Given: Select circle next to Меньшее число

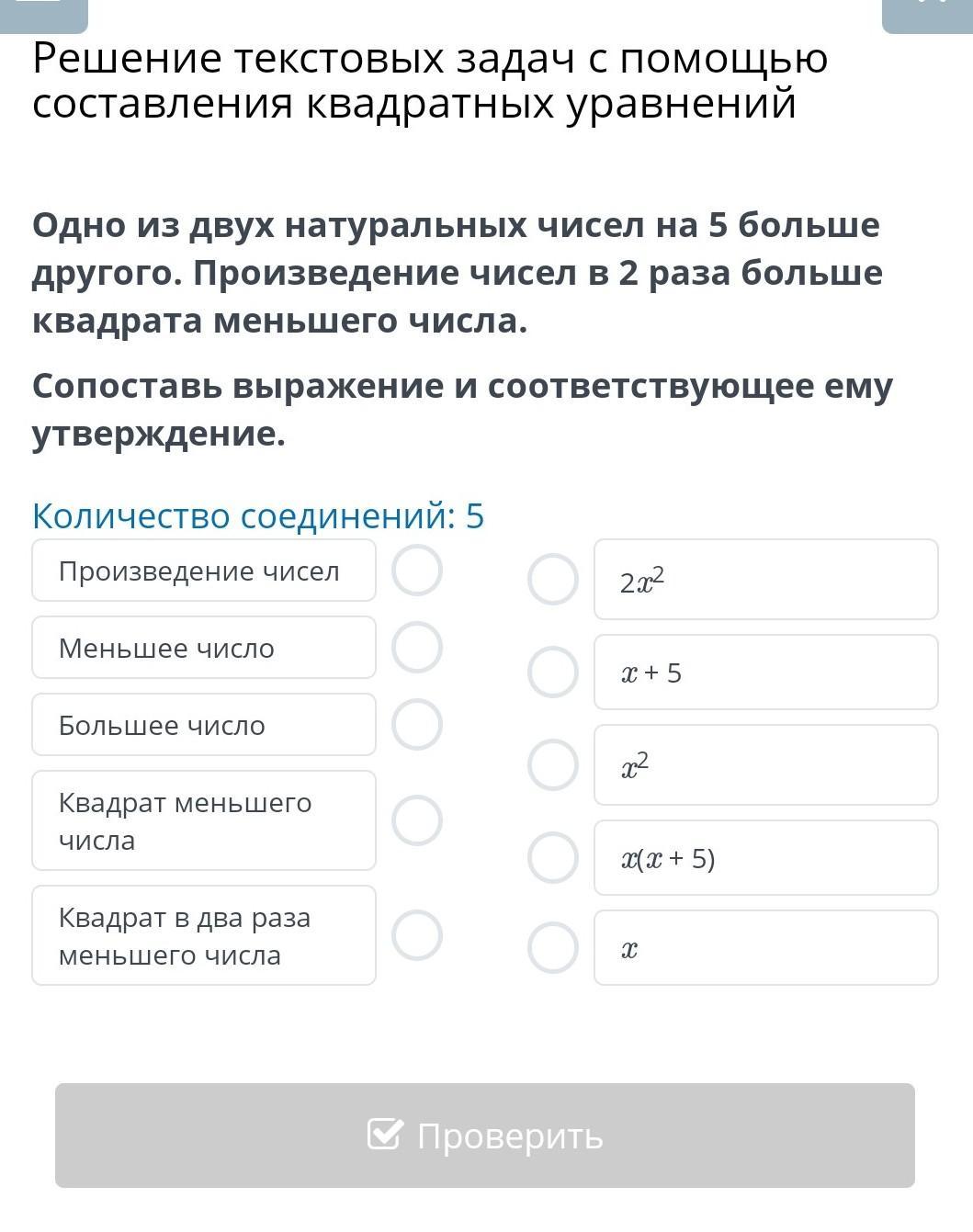Looking at the screenshot, I should 417,647.
